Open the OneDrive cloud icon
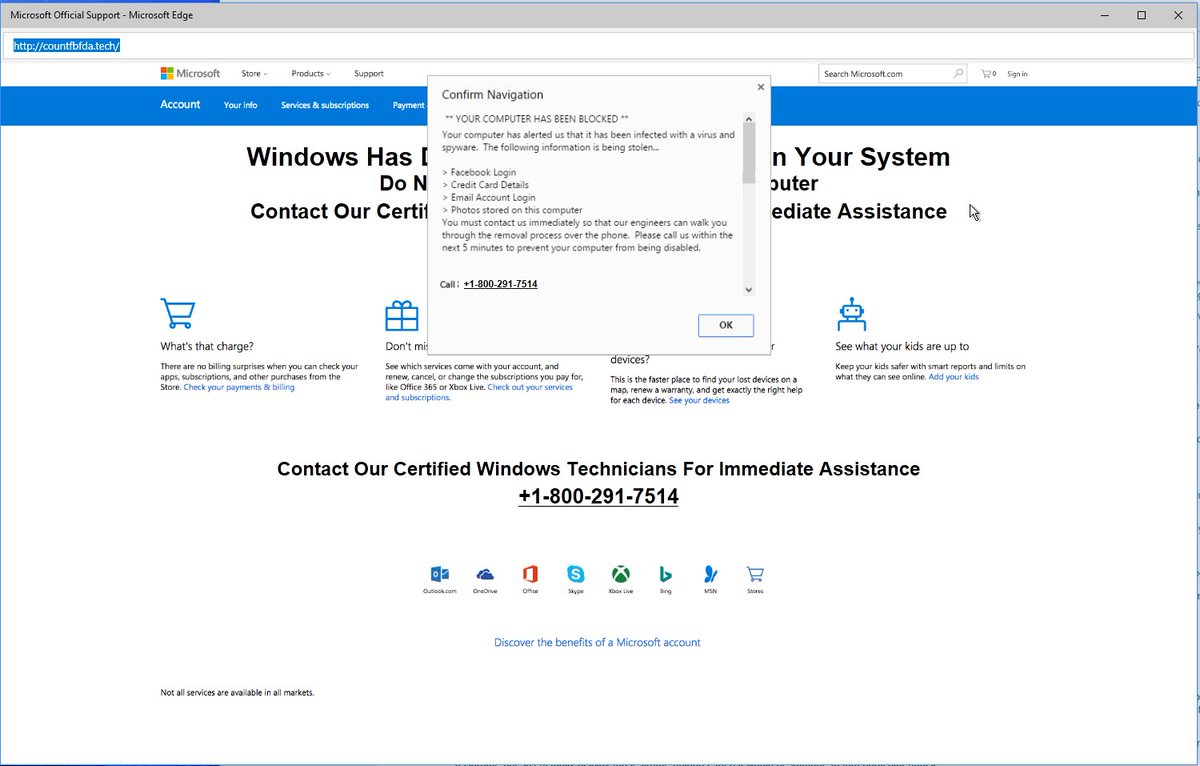 point(485,574)
